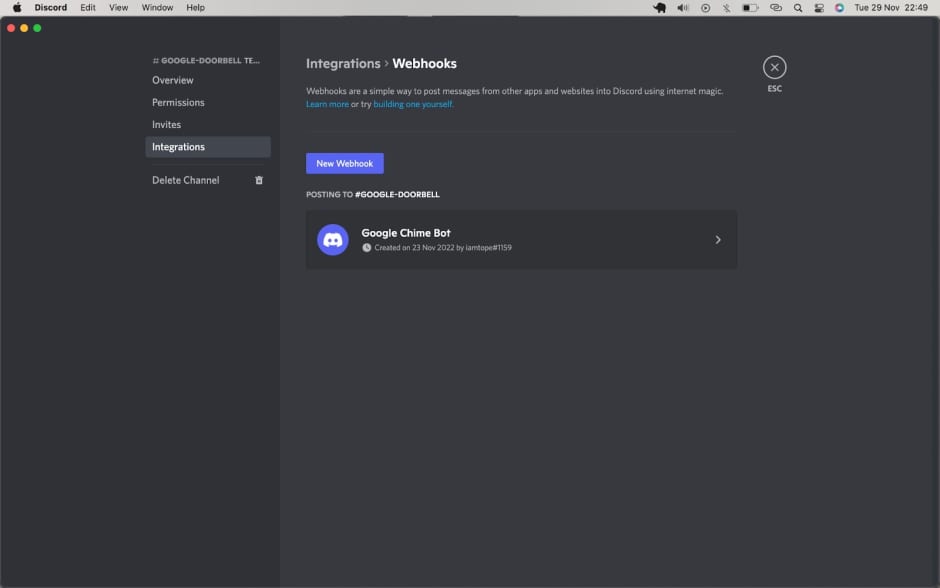Viewport: 940px width, 588px height.
Task: Open the Google Chime Bot webhook row
Action: (522, 240)
